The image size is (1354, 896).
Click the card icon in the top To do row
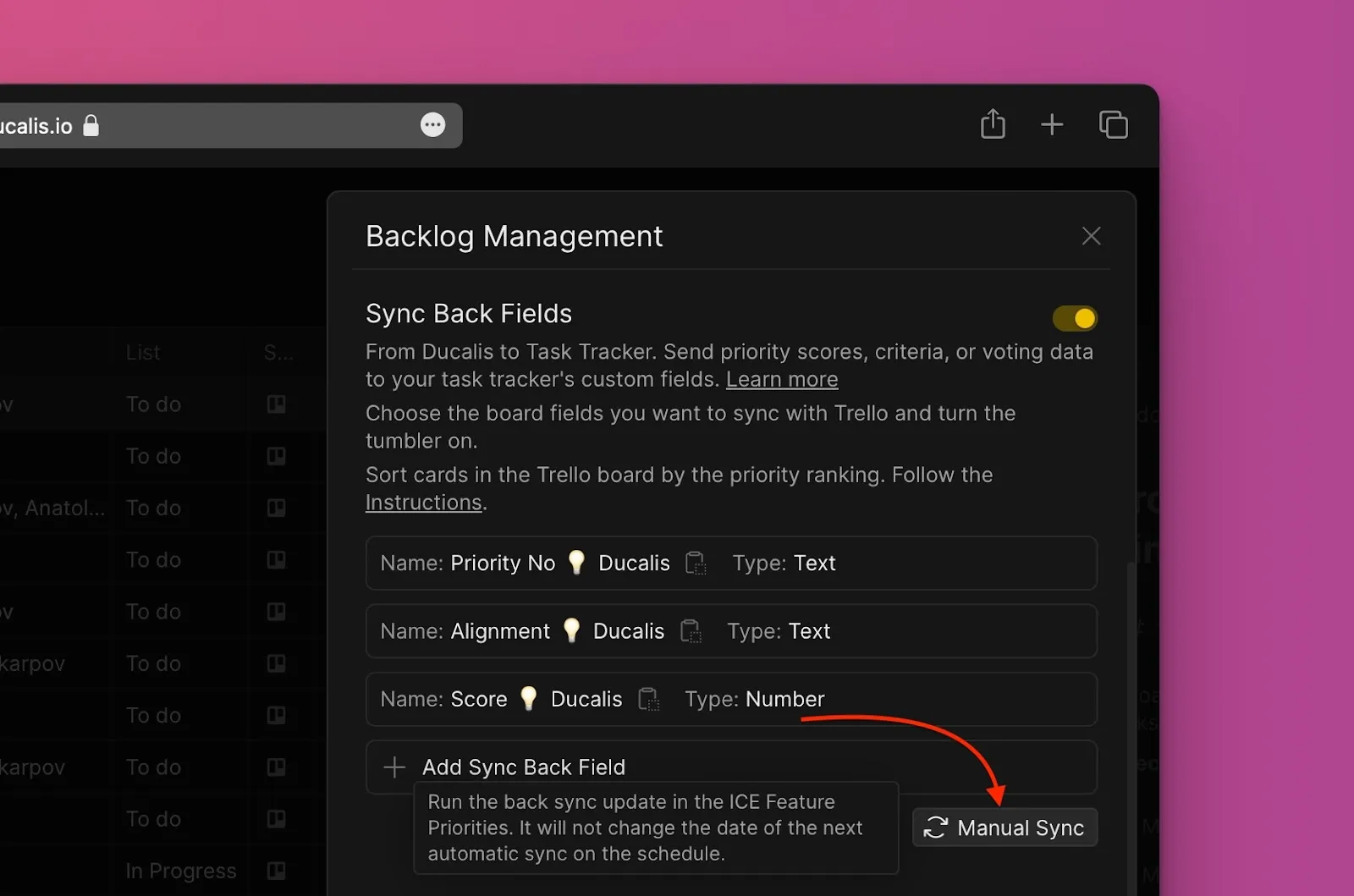pyautogui.click(x=276, y=404)
